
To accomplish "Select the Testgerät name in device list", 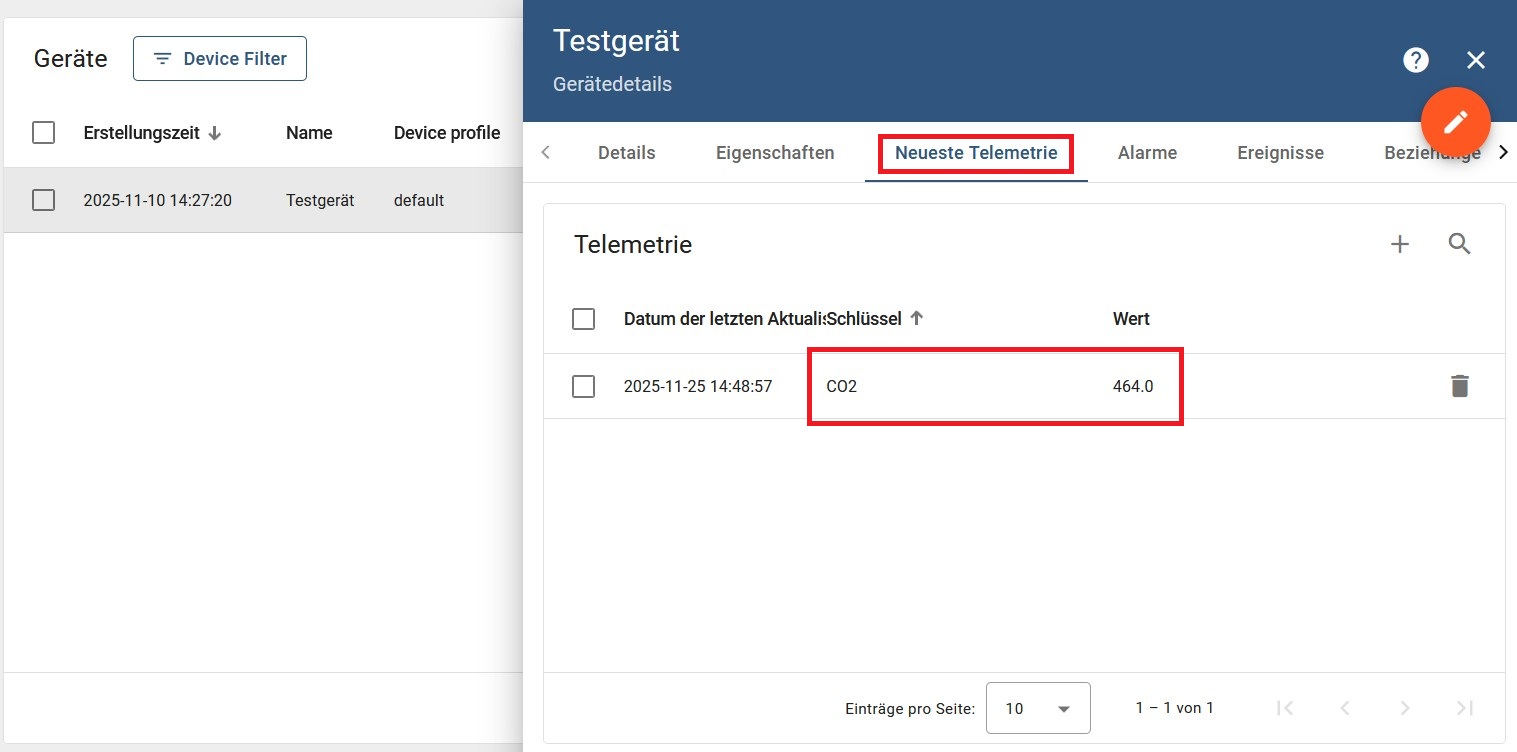I will coord(320,200).
